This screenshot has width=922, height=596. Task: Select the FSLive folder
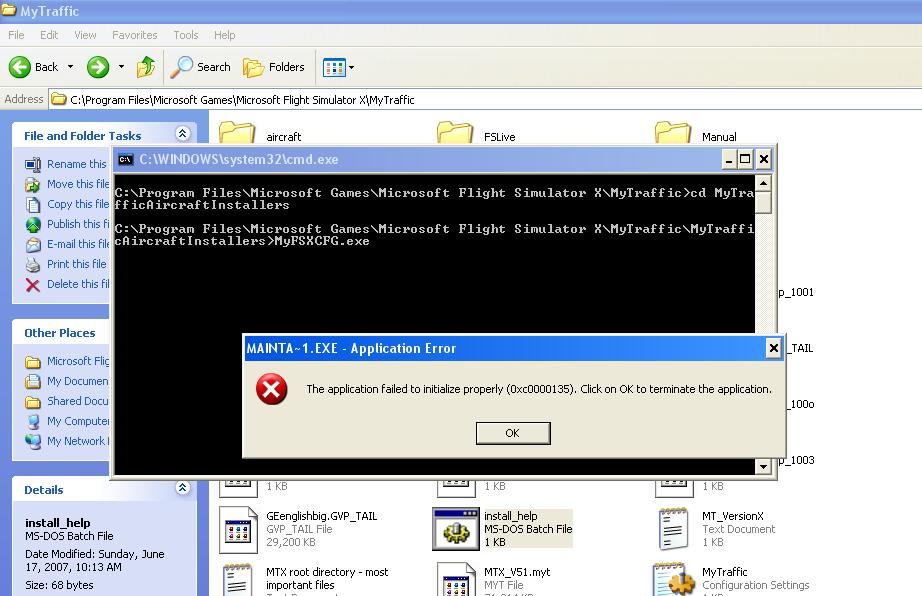[x=476, y=134]
